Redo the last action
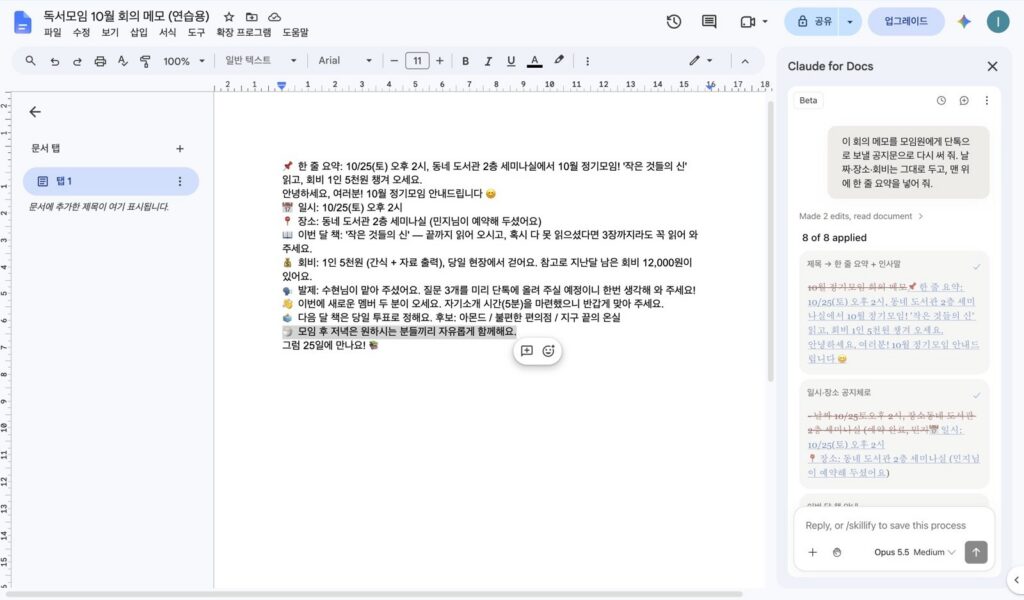1024x600 pixels. click(77, 61)
